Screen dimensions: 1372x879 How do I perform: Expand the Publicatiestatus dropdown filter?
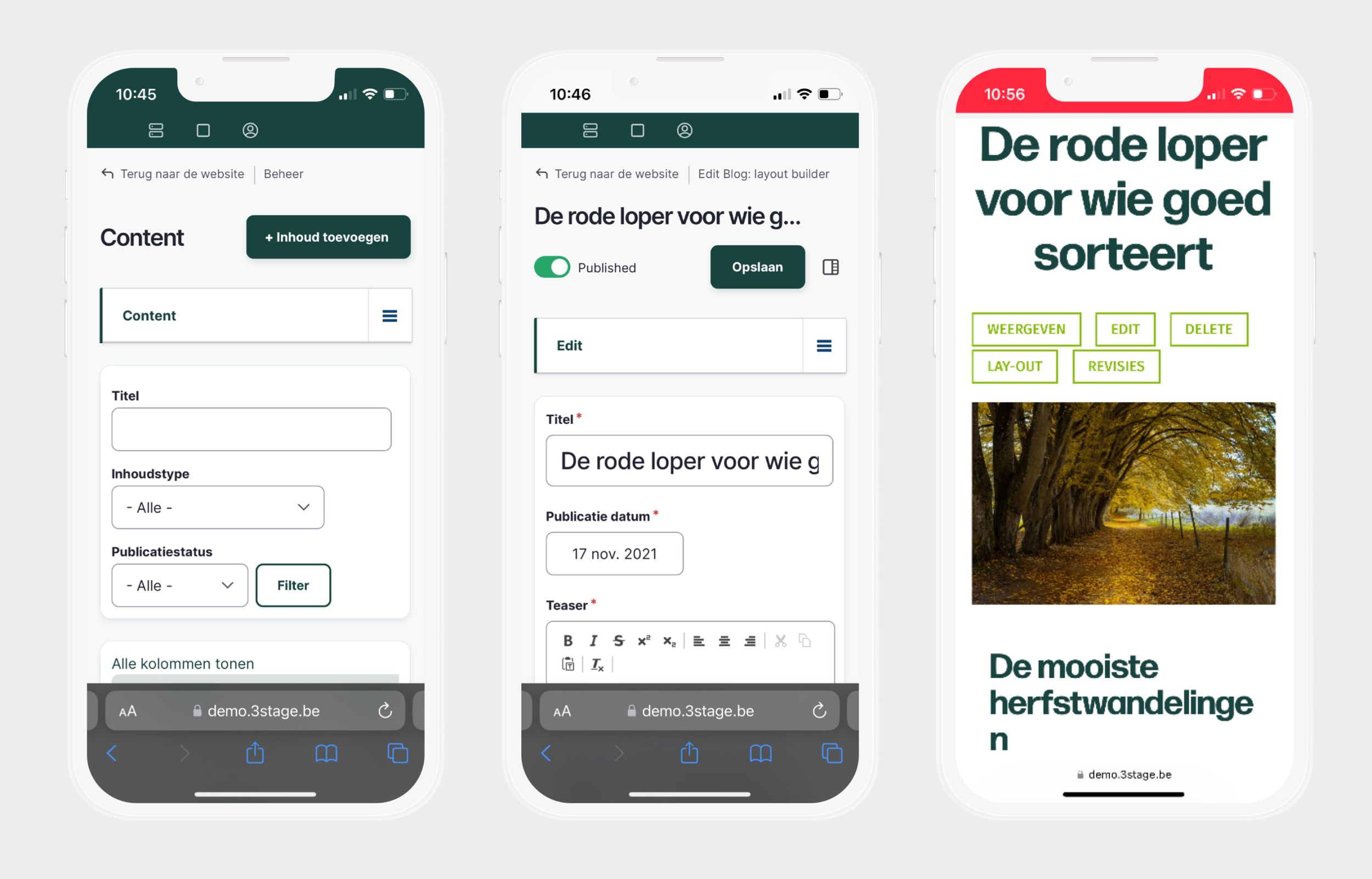(180, 583)
